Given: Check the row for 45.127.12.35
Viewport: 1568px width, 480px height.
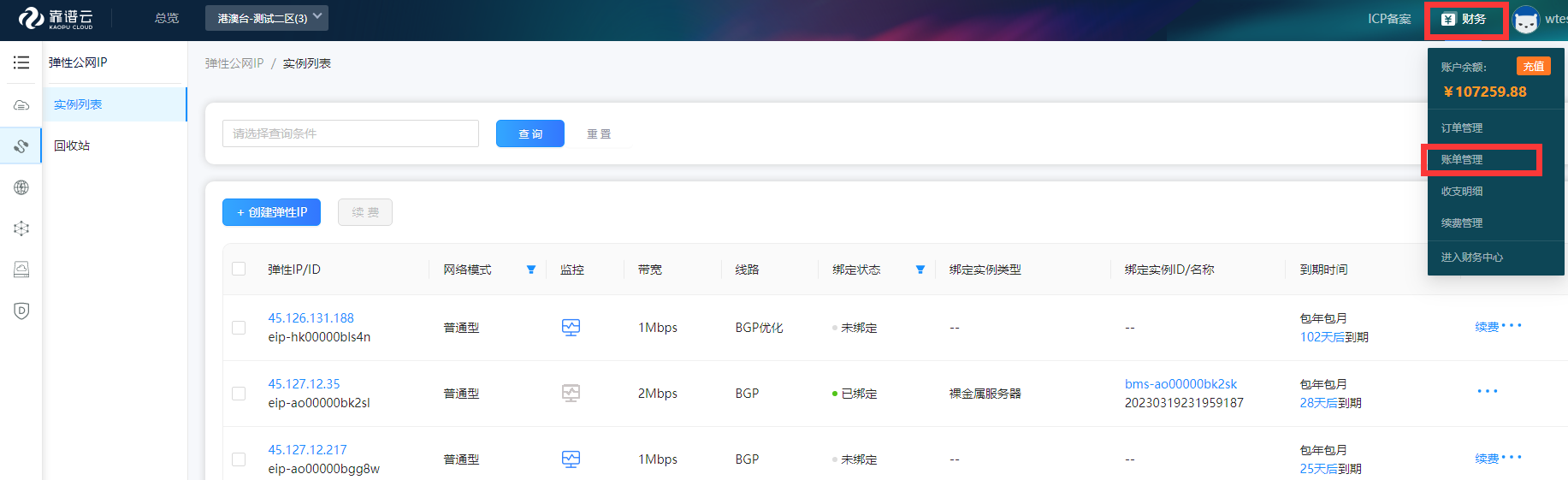Looking at the screenshot, I should 239,394.
